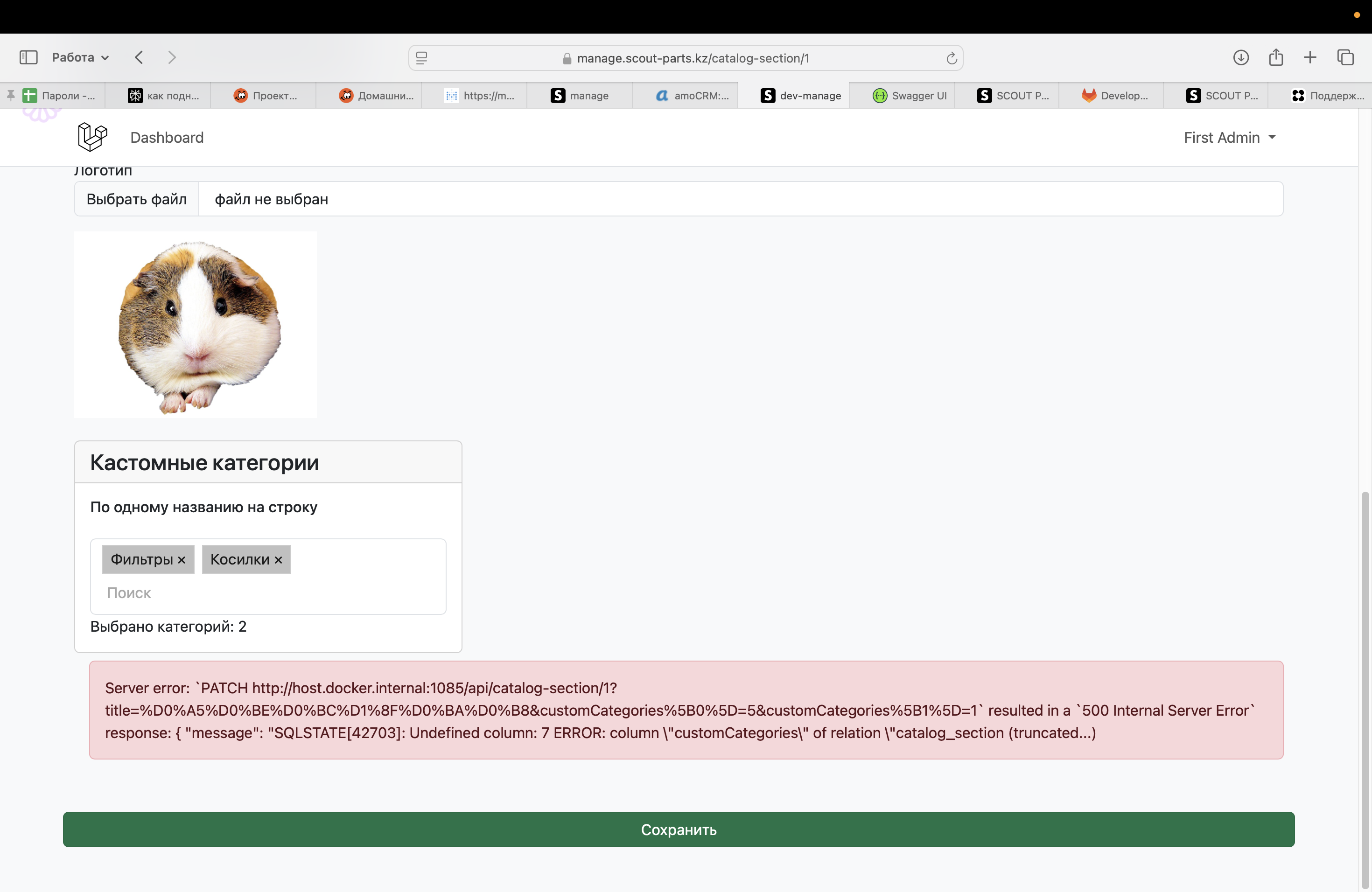This screenshot has width=1372, height=892.
Task: Reload the page with the refresh icon
Action: pyautogui.click(x=951, y=58)
